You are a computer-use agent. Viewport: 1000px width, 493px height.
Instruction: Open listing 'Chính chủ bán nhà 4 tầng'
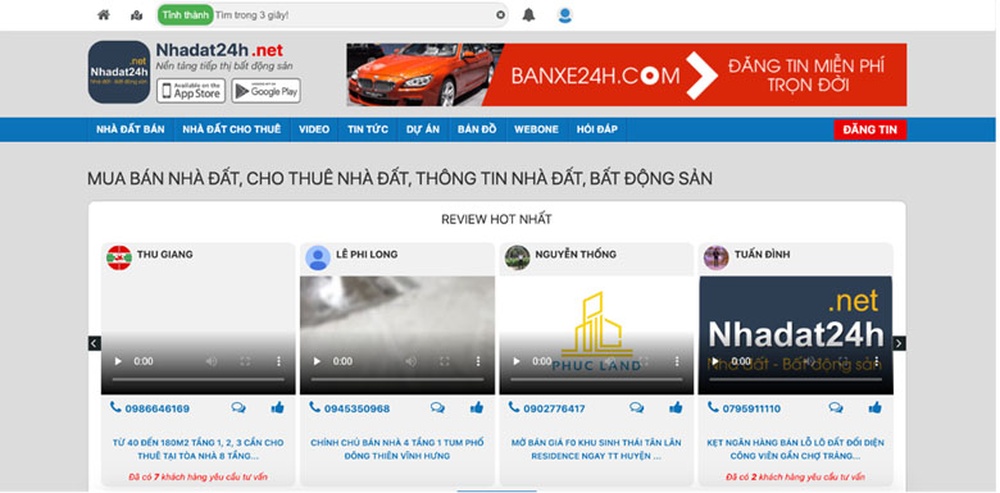397,449
